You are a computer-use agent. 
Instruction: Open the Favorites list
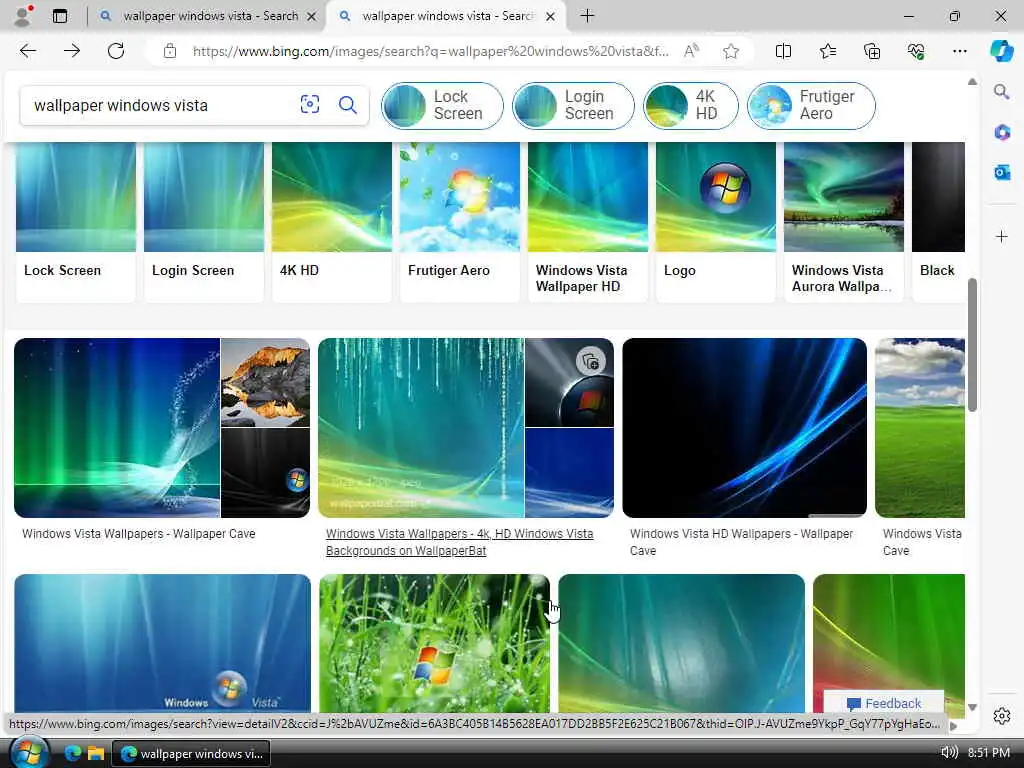[827, 51]
